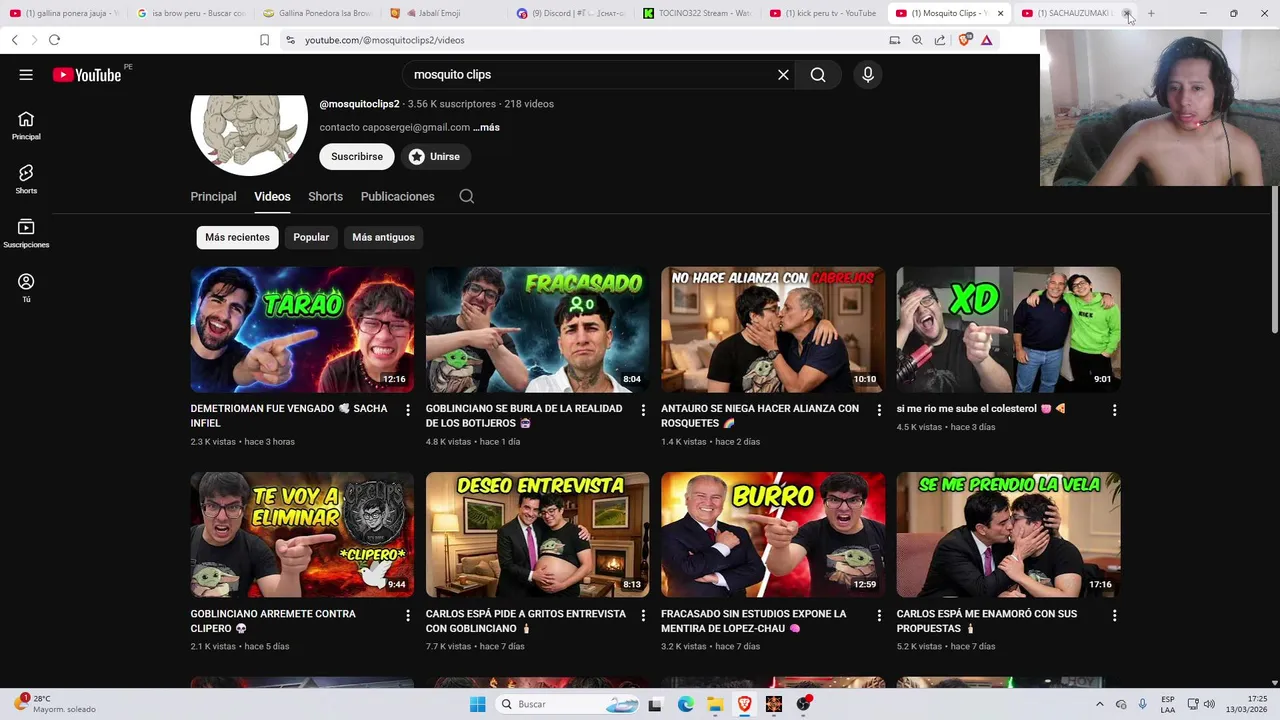
Task: Play the TARAO thumbnail video
Action: tap(302, 330)
